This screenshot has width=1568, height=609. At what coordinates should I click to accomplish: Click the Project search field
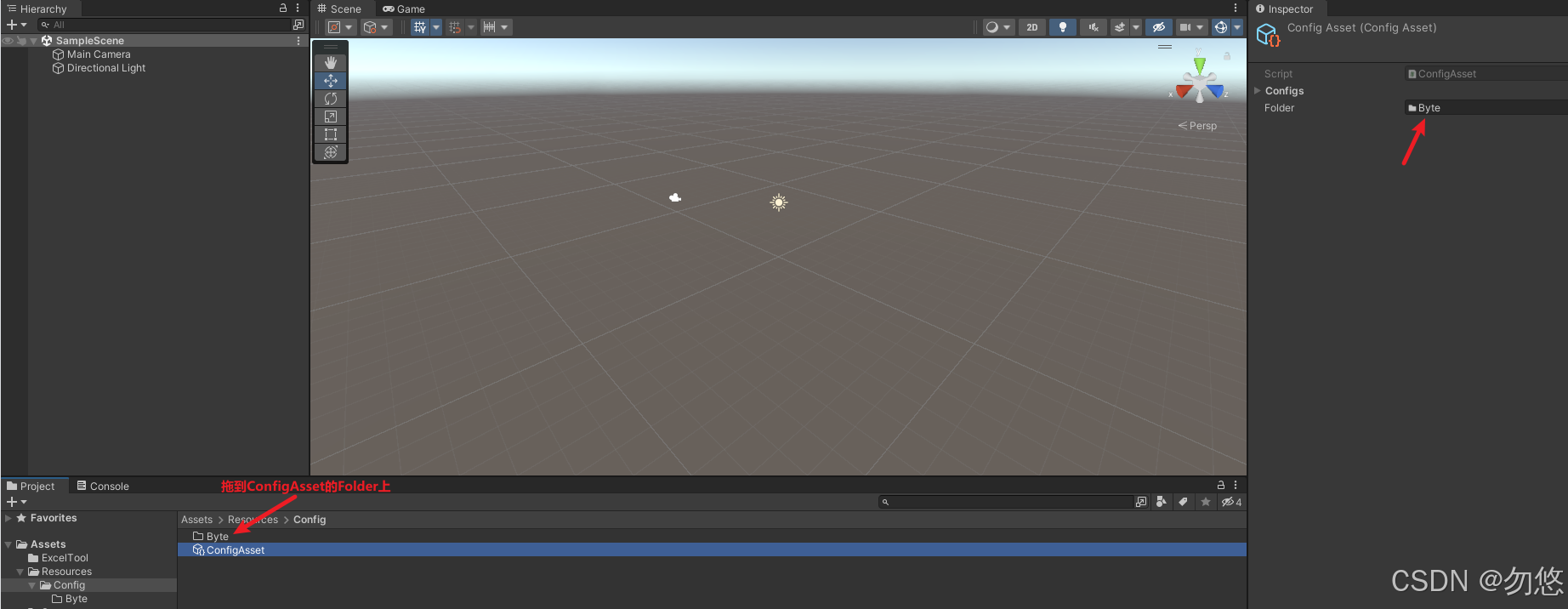click(1007, 502)
